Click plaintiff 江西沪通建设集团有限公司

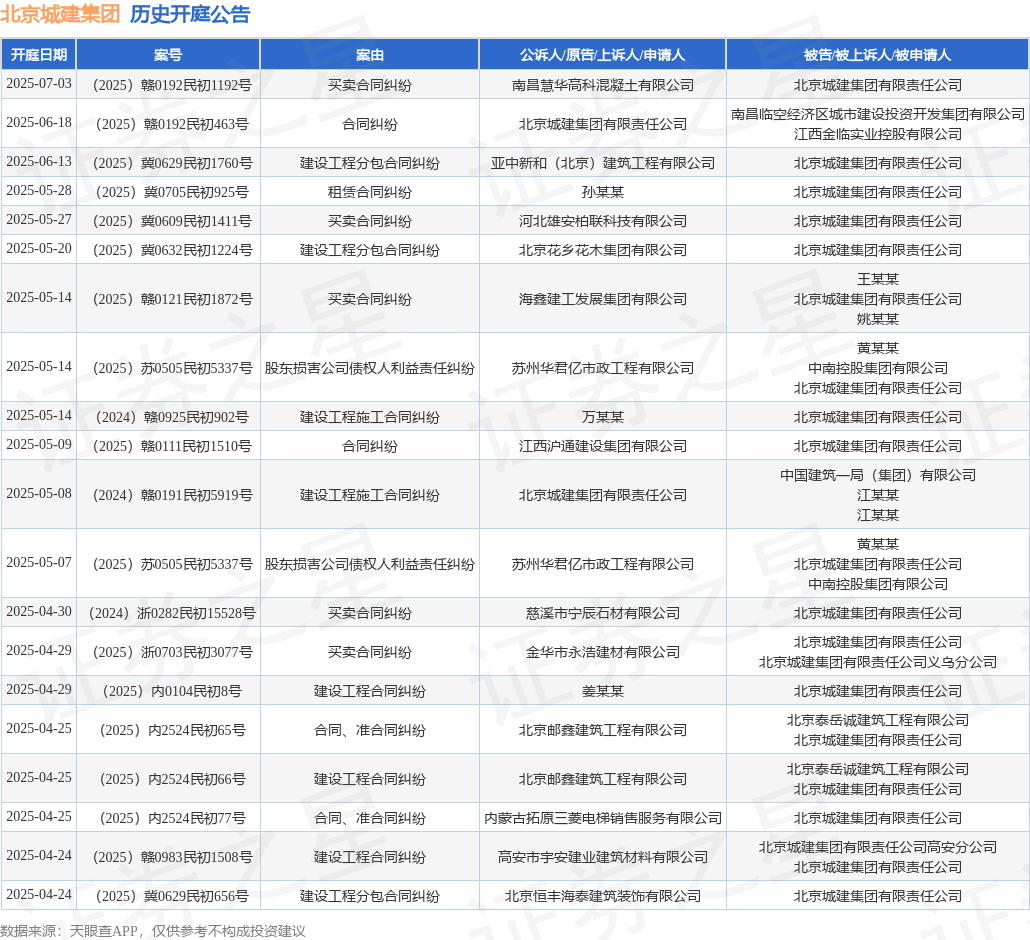(602, 446)
